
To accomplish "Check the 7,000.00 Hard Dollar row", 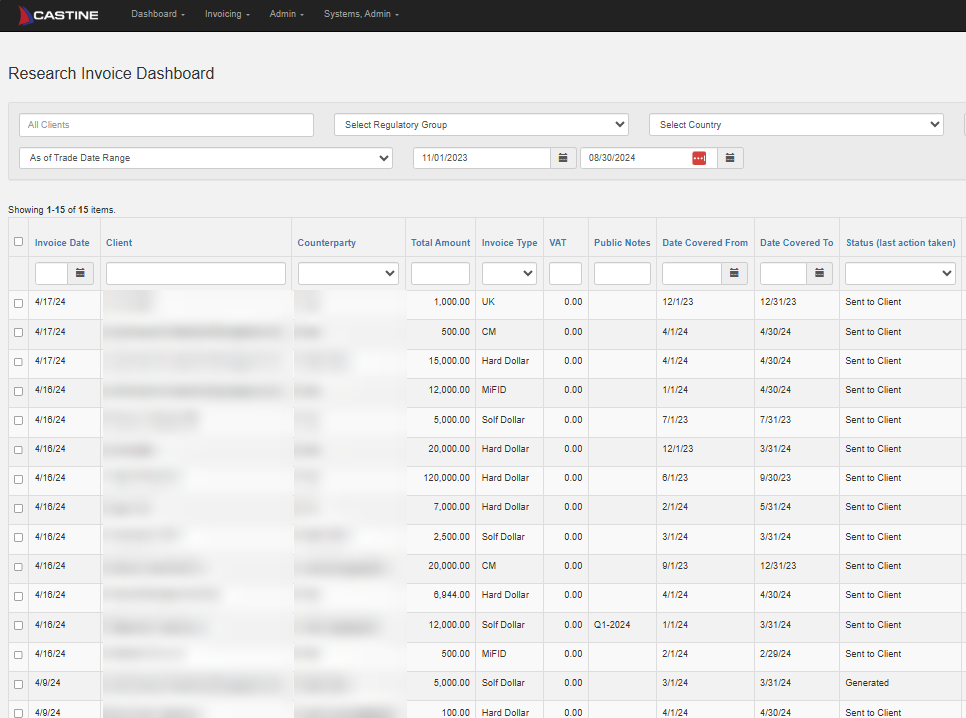I will click(18, 508).
